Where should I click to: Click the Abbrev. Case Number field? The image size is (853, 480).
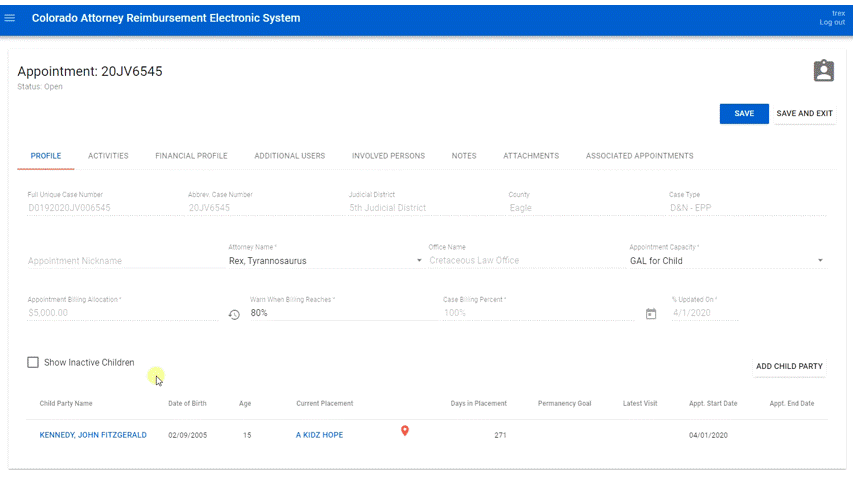(x=266, y=208)
